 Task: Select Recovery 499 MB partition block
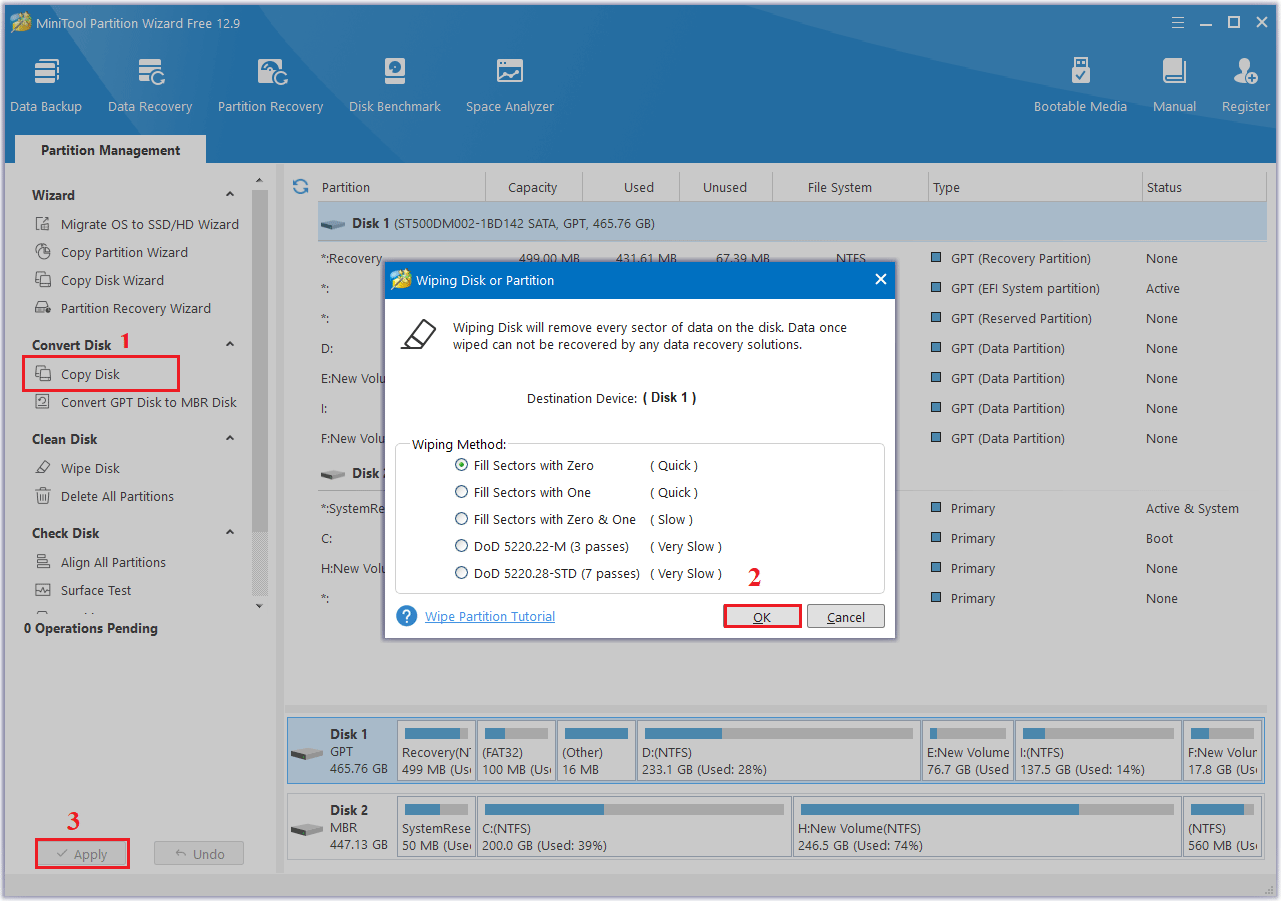coord(436,749)
